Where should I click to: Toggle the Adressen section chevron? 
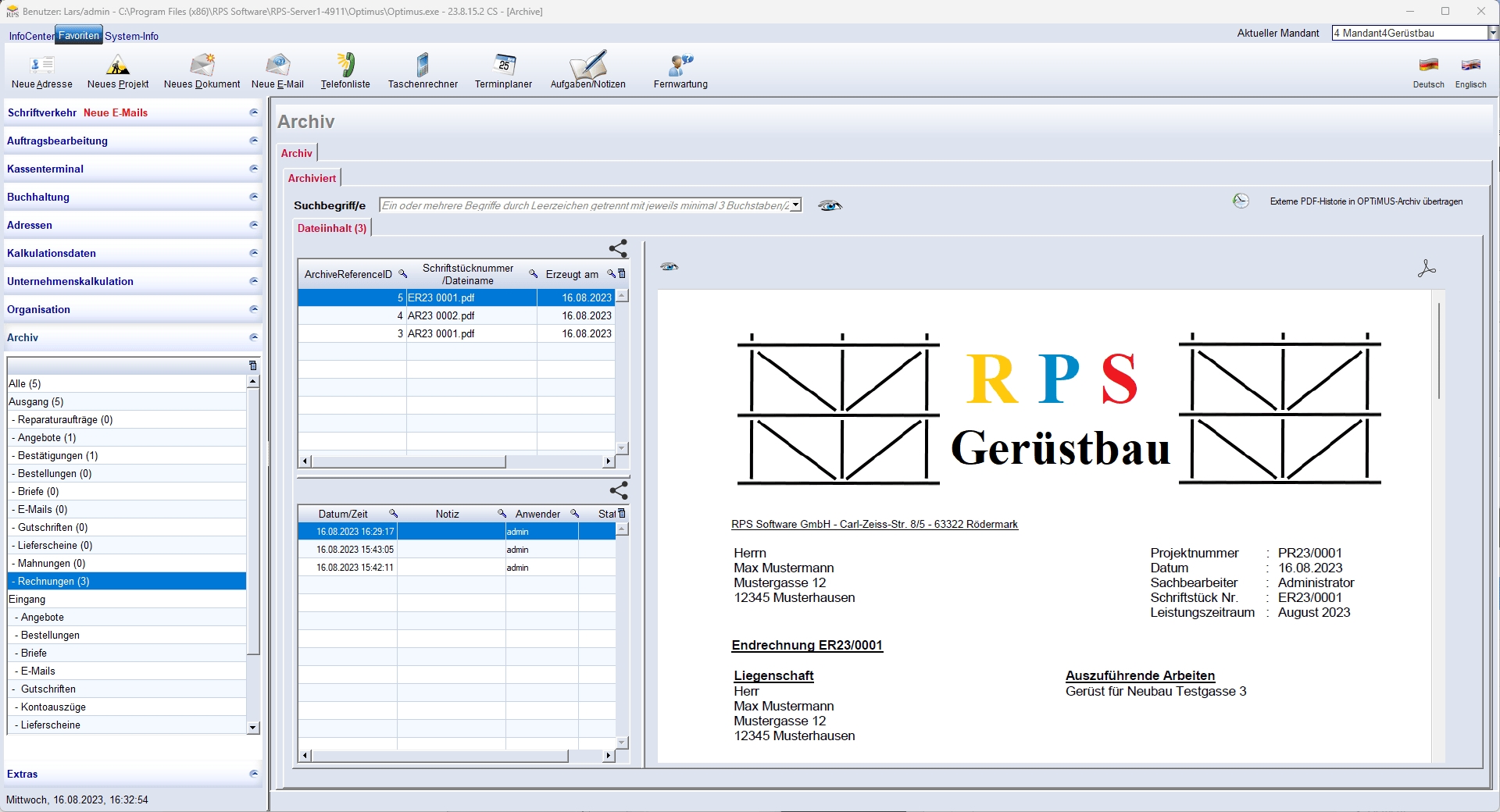(253, 225)
